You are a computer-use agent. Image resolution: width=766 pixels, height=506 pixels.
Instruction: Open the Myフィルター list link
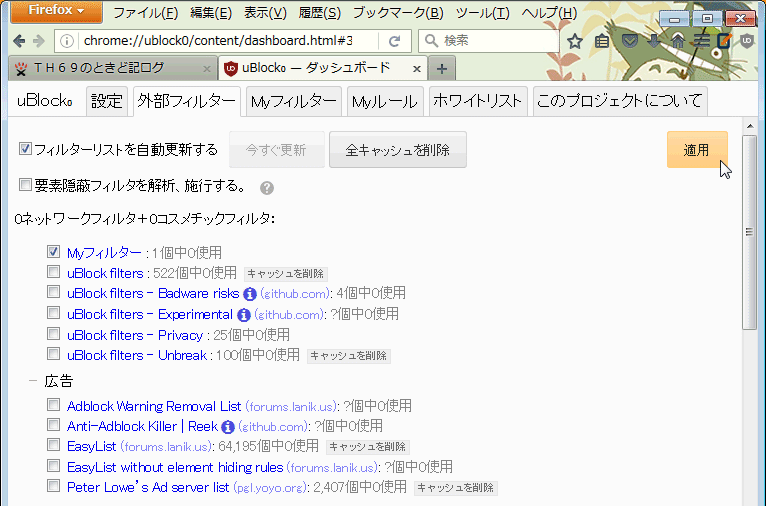[x=104, y=253]
